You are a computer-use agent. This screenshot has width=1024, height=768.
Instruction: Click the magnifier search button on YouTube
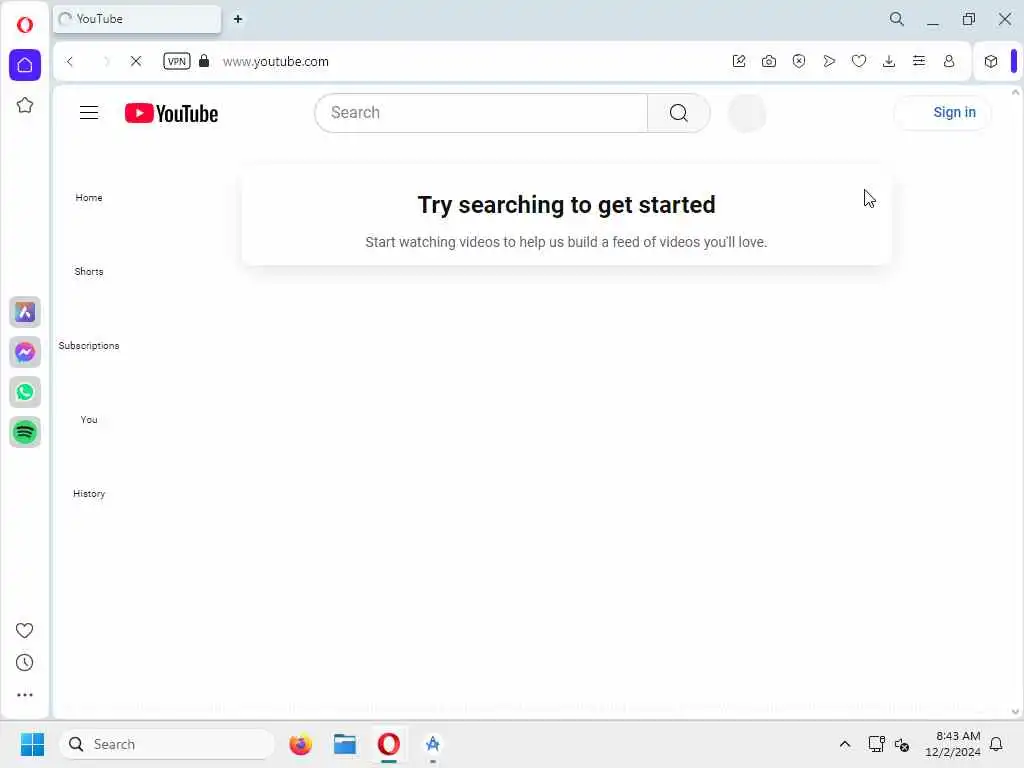[679, 113]
